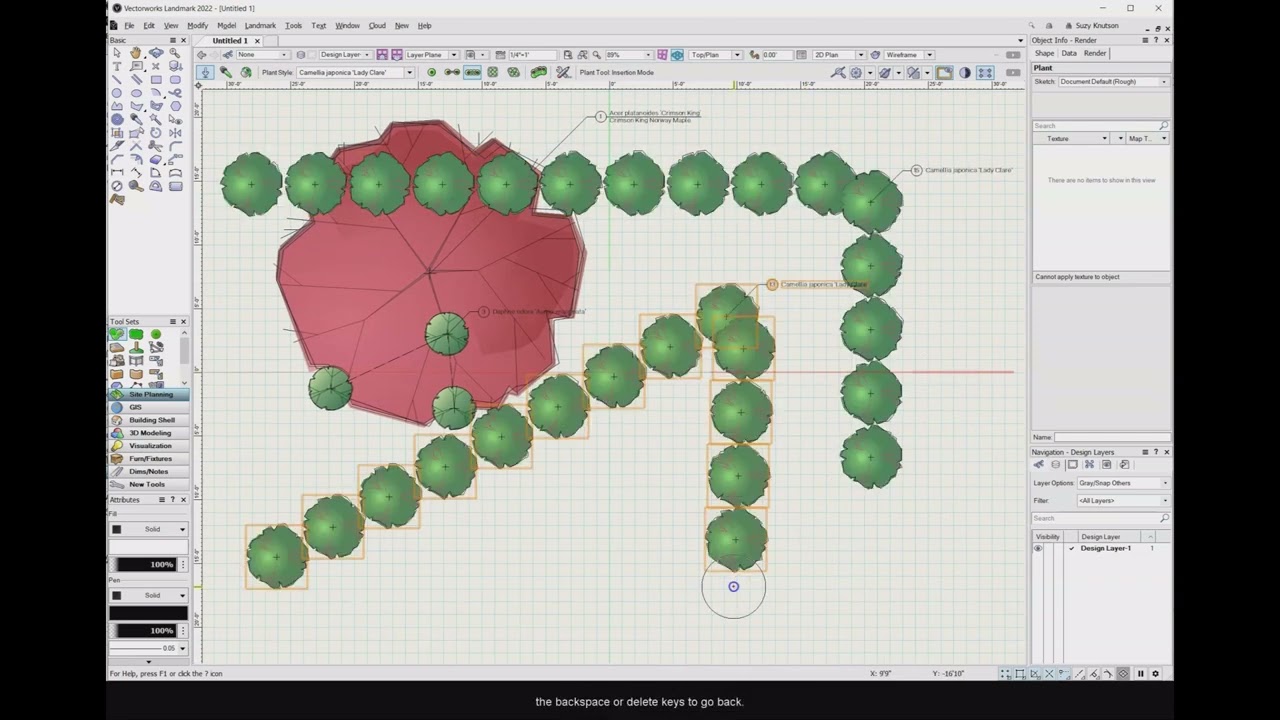
Task: Suspend snapping with pause icon
Action: coord(1140,674)
